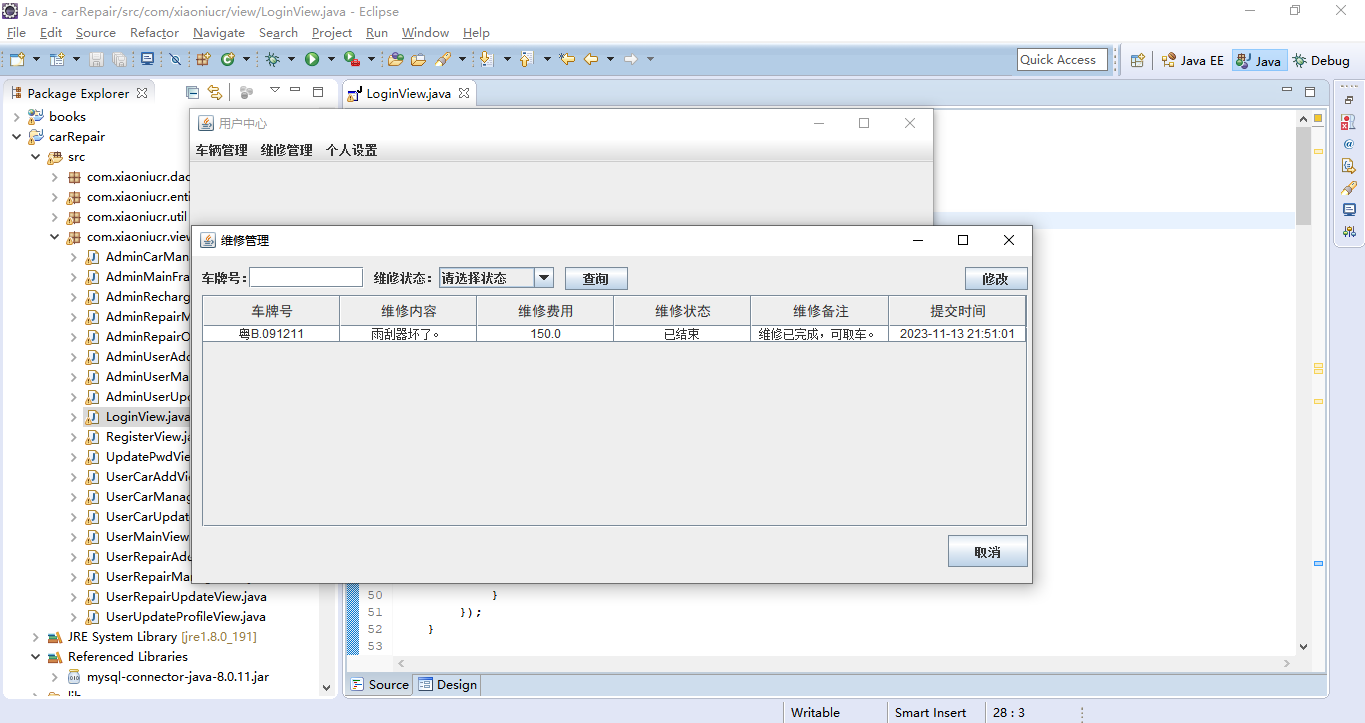Click the 查询 button
The image size is (1365, 723).
pos(596,278)
